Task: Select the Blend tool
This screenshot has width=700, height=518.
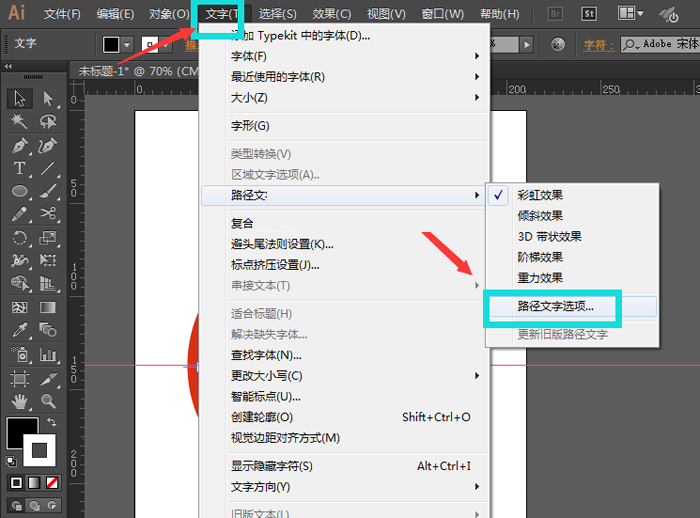Action: click(47, 330)
